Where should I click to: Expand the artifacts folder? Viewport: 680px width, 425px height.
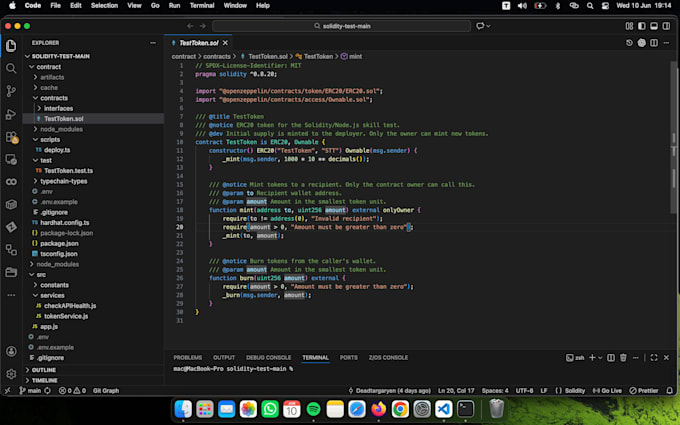point(52,77)
